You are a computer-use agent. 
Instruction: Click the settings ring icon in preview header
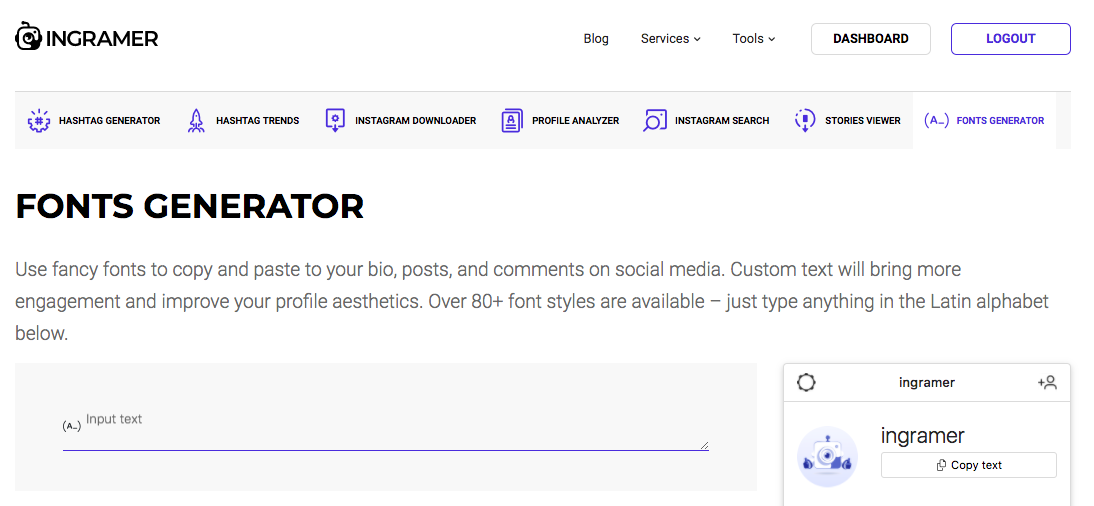(807, 382)
